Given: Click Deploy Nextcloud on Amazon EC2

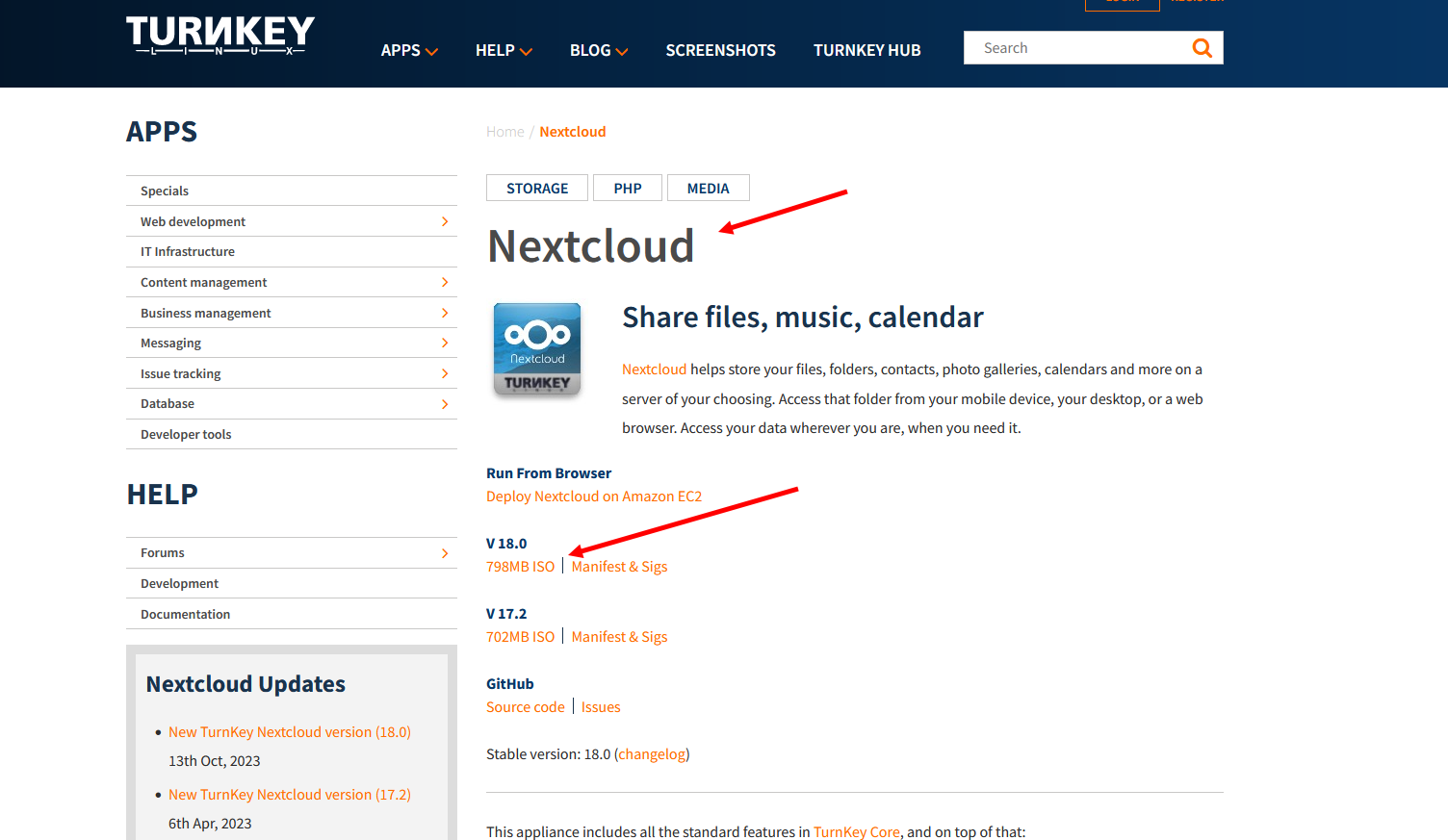Looking at the screenshot, I should point(594,496).
